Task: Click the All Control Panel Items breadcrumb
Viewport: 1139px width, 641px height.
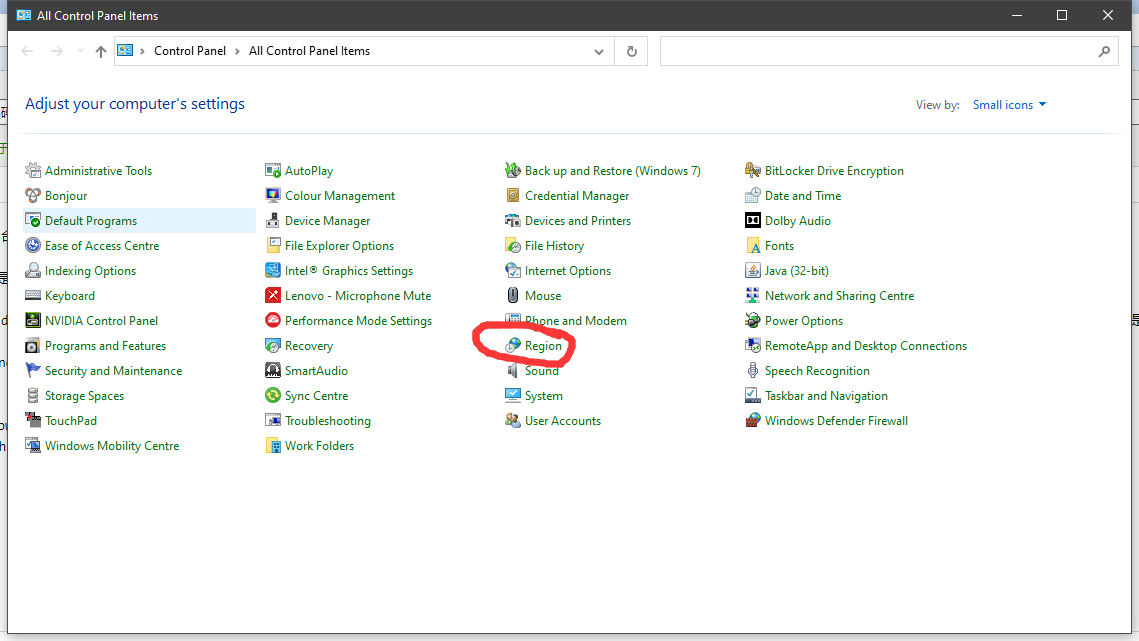Action: (x=309, y=51)
